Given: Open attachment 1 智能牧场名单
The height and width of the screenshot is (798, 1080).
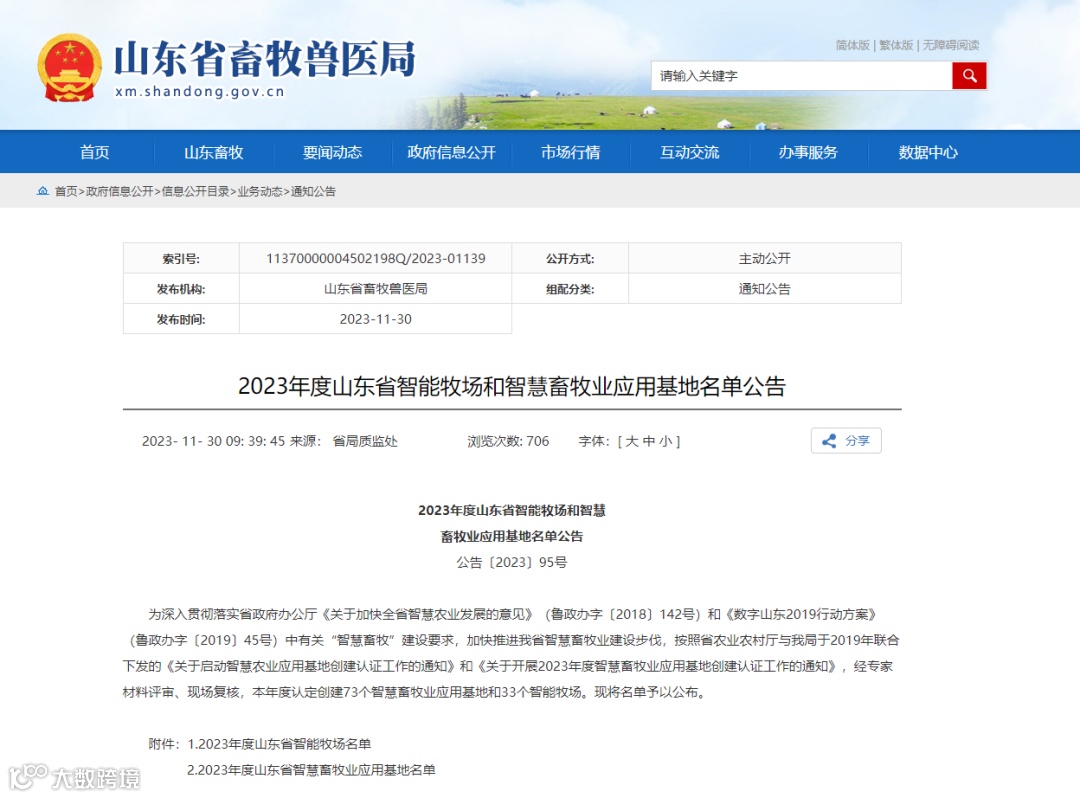Looking at the screenshot, I should 279,744.
